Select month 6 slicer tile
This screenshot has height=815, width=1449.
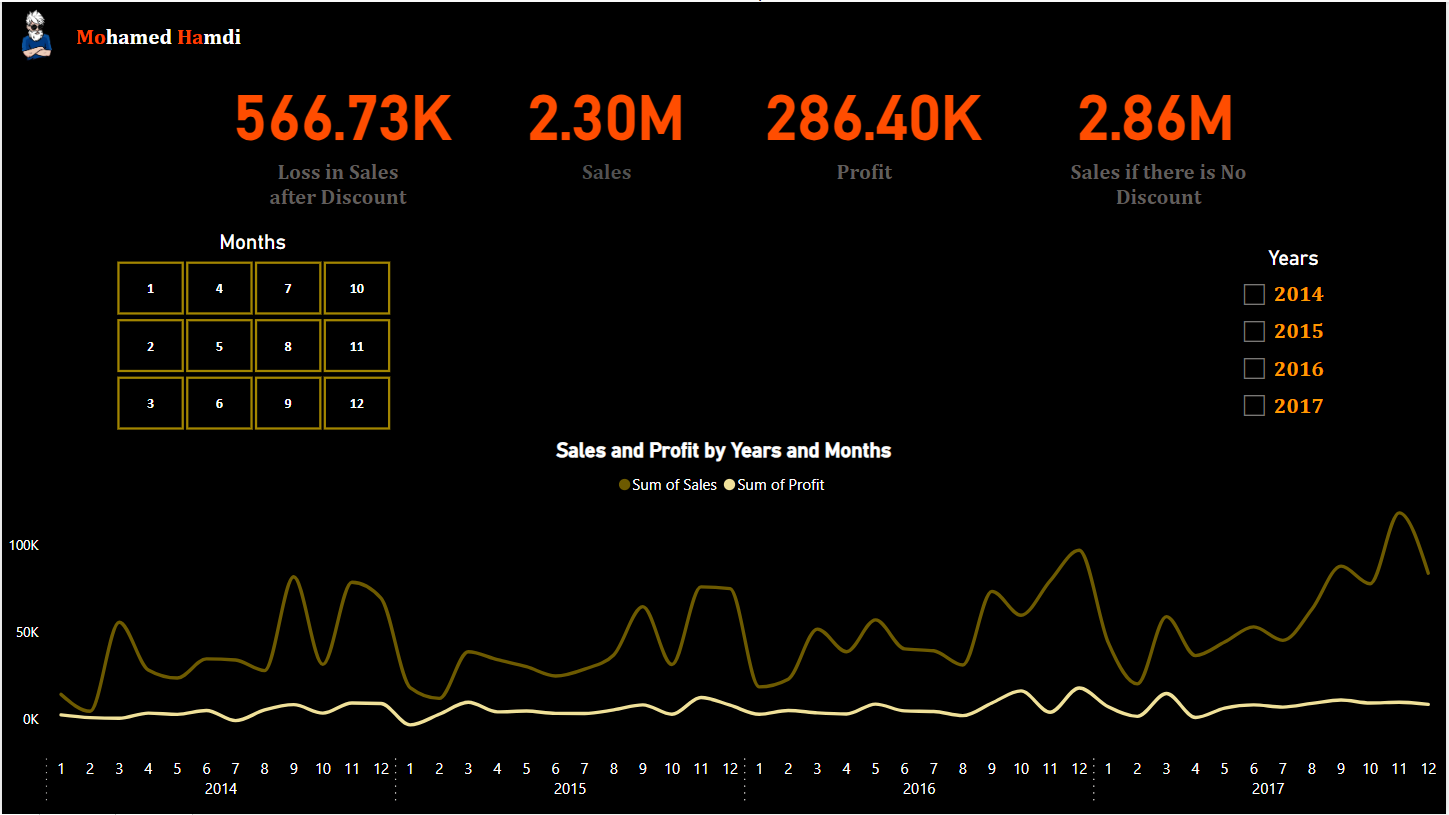pyautogui.click(x=219, y=404)
